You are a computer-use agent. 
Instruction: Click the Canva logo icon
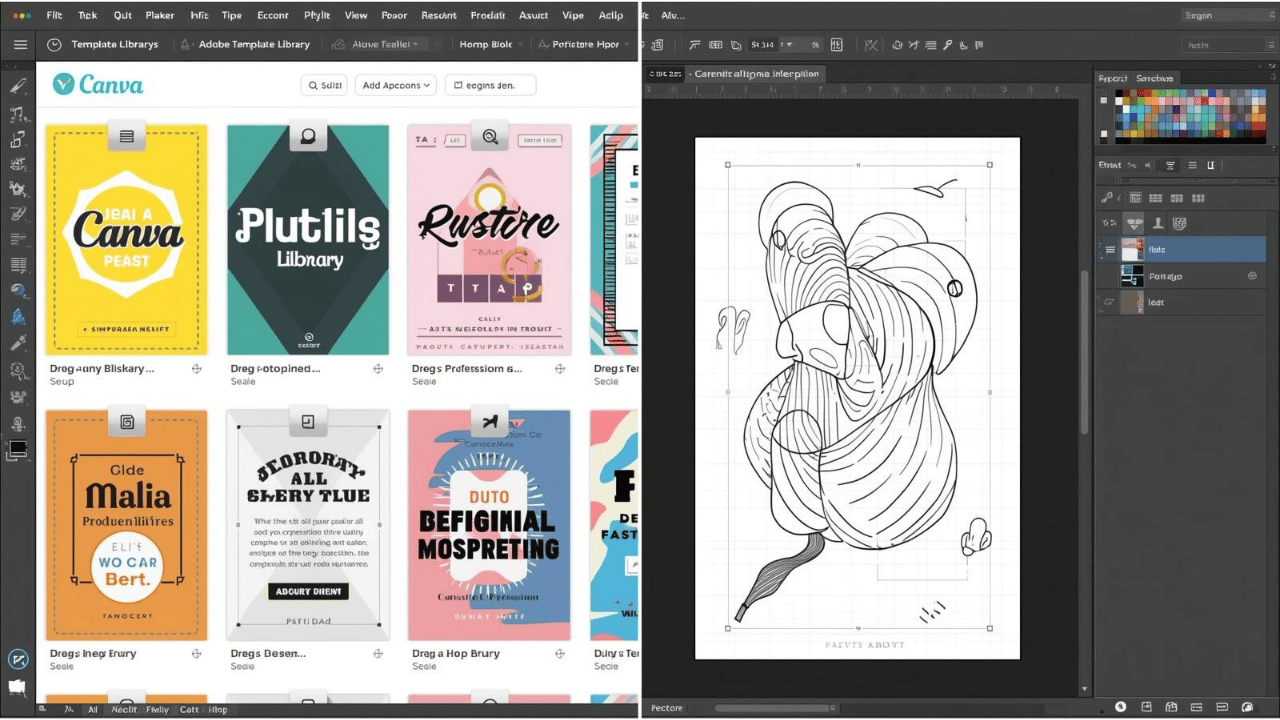(63, 85)
